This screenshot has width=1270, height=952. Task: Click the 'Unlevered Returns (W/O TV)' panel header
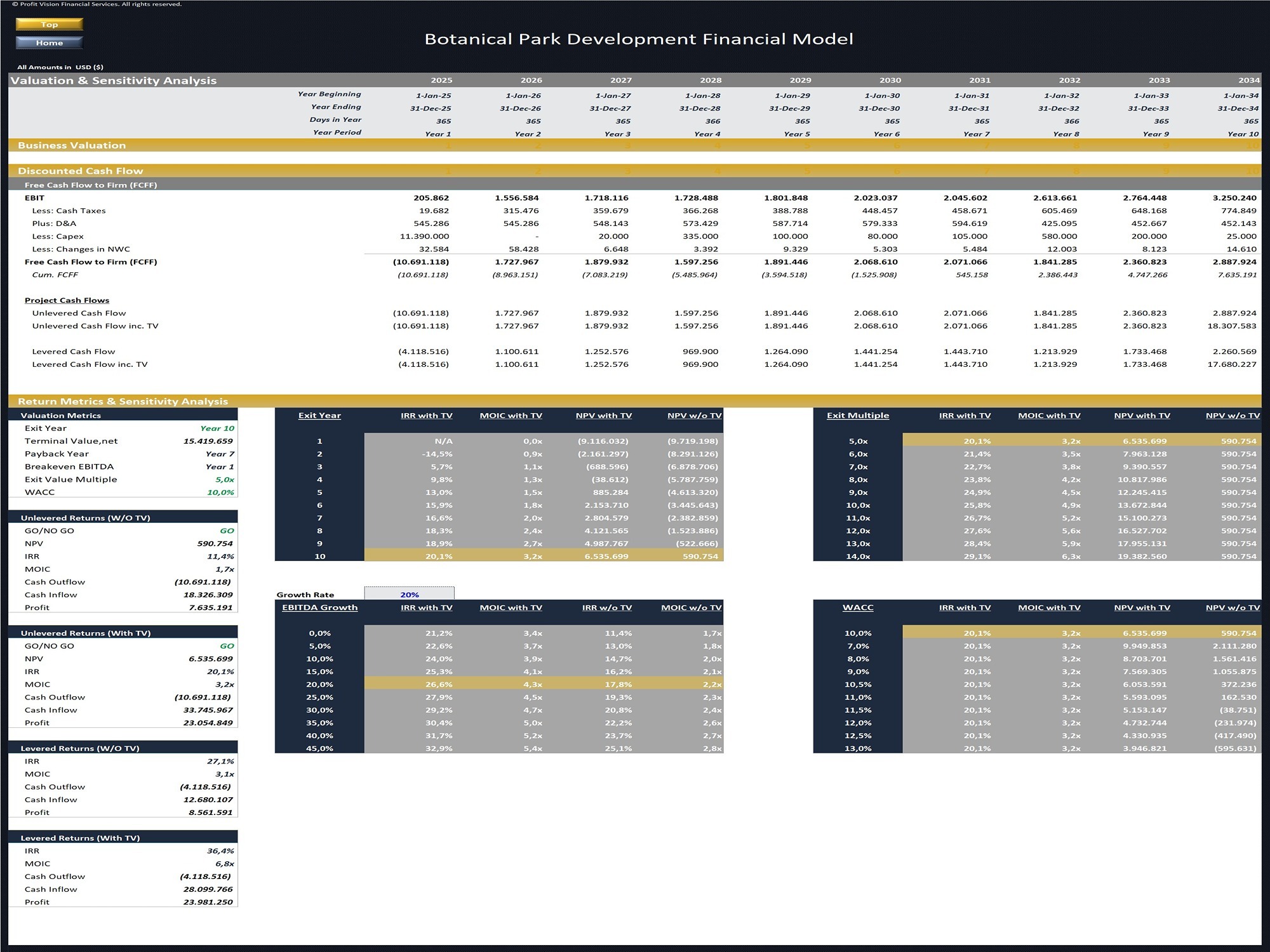(123, 517)
